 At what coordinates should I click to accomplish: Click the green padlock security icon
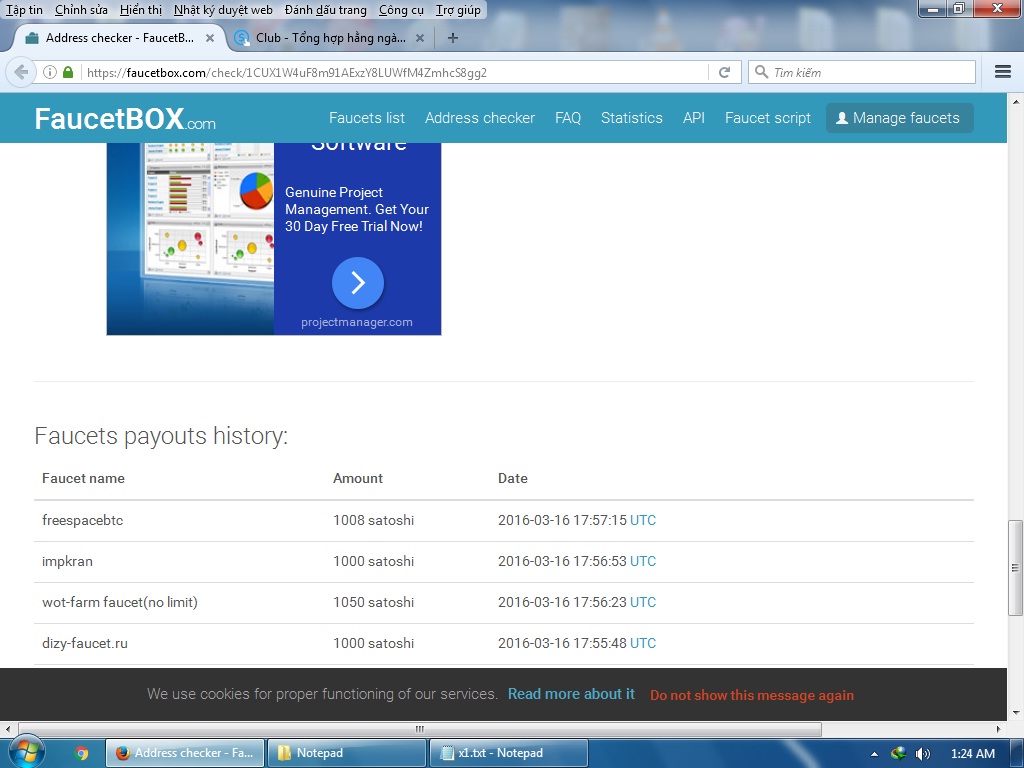pos(68,72)
